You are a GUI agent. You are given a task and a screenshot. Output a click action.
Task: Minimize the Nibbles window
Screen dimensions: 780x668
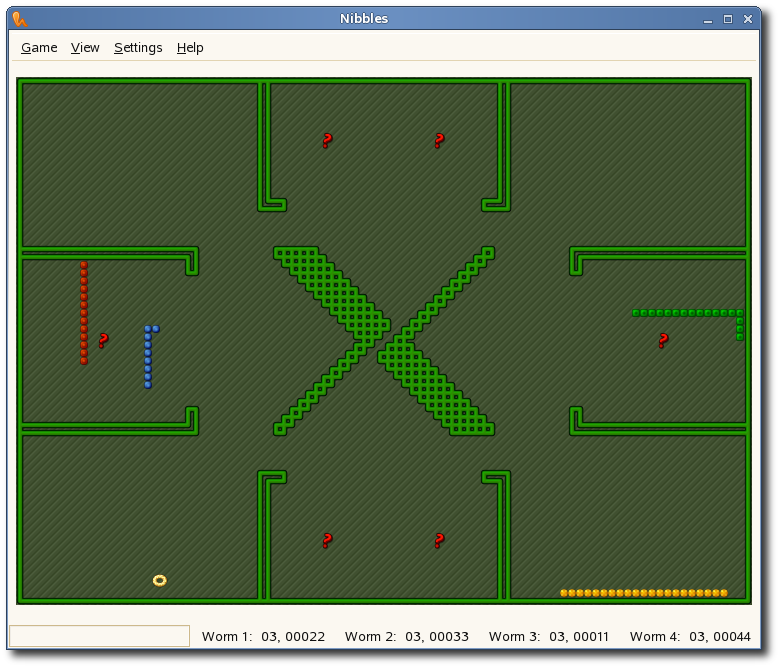click(x=708, y=19)
